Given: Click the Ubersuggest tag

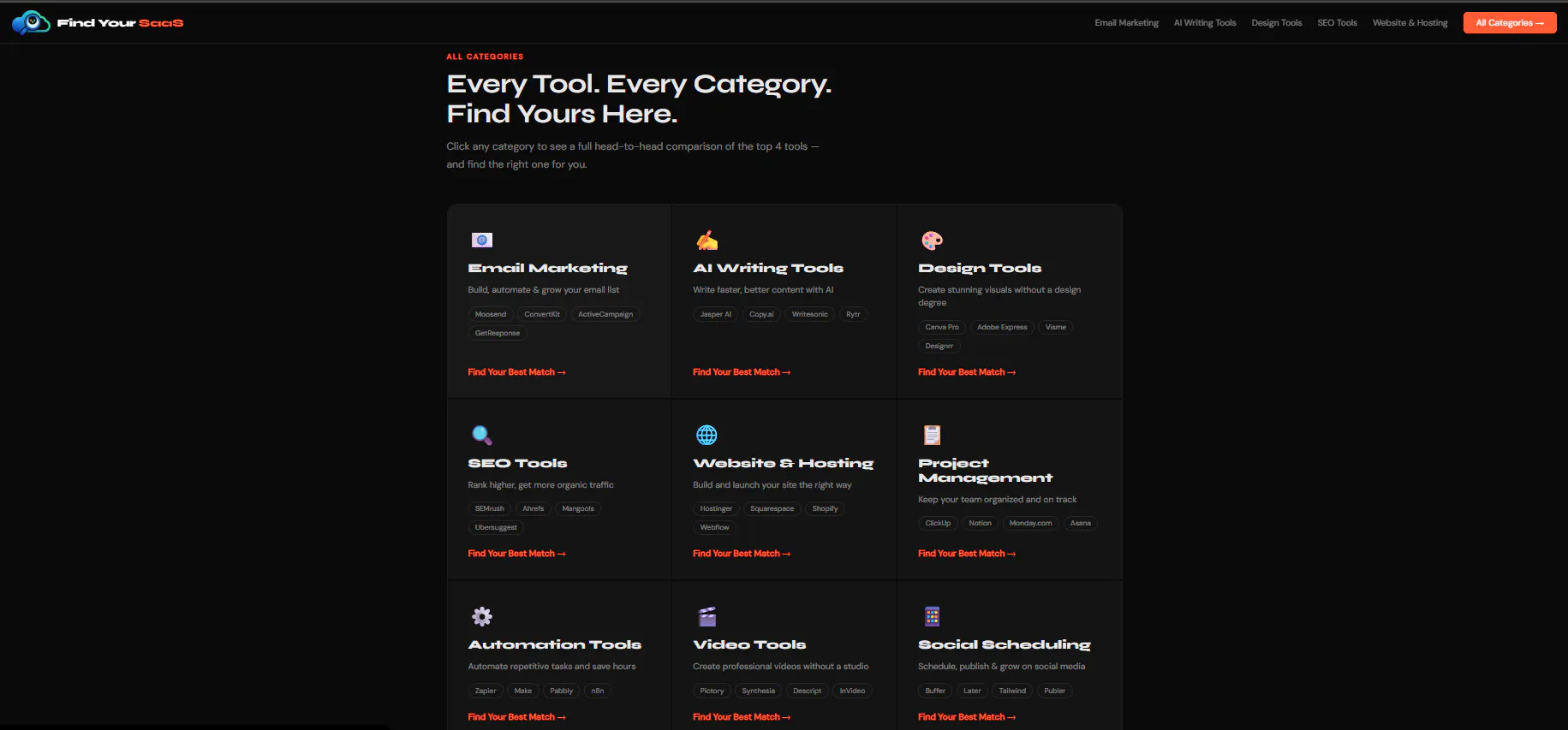Looking at the screenshot, I should point(496,527).
